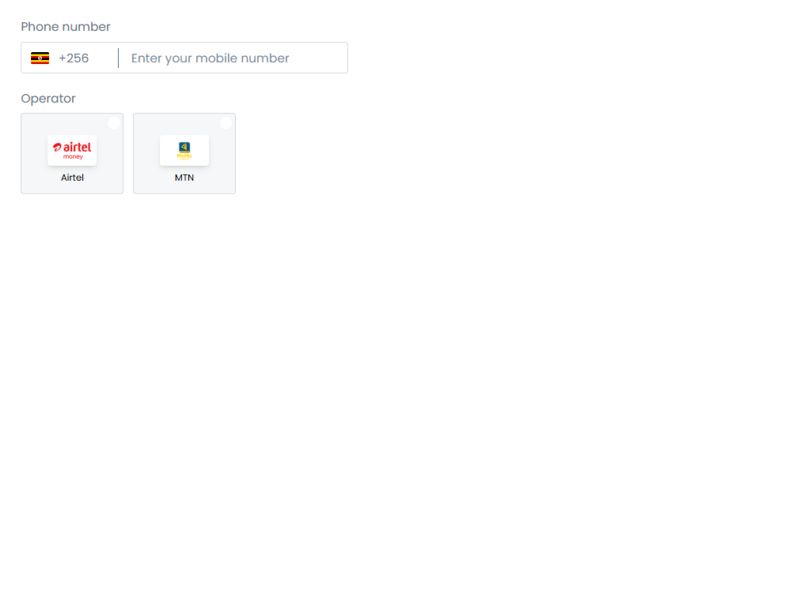Viewport: 800px width, 600px height.
Task: Click the "Operator" section label
Action: coord(48,98)
